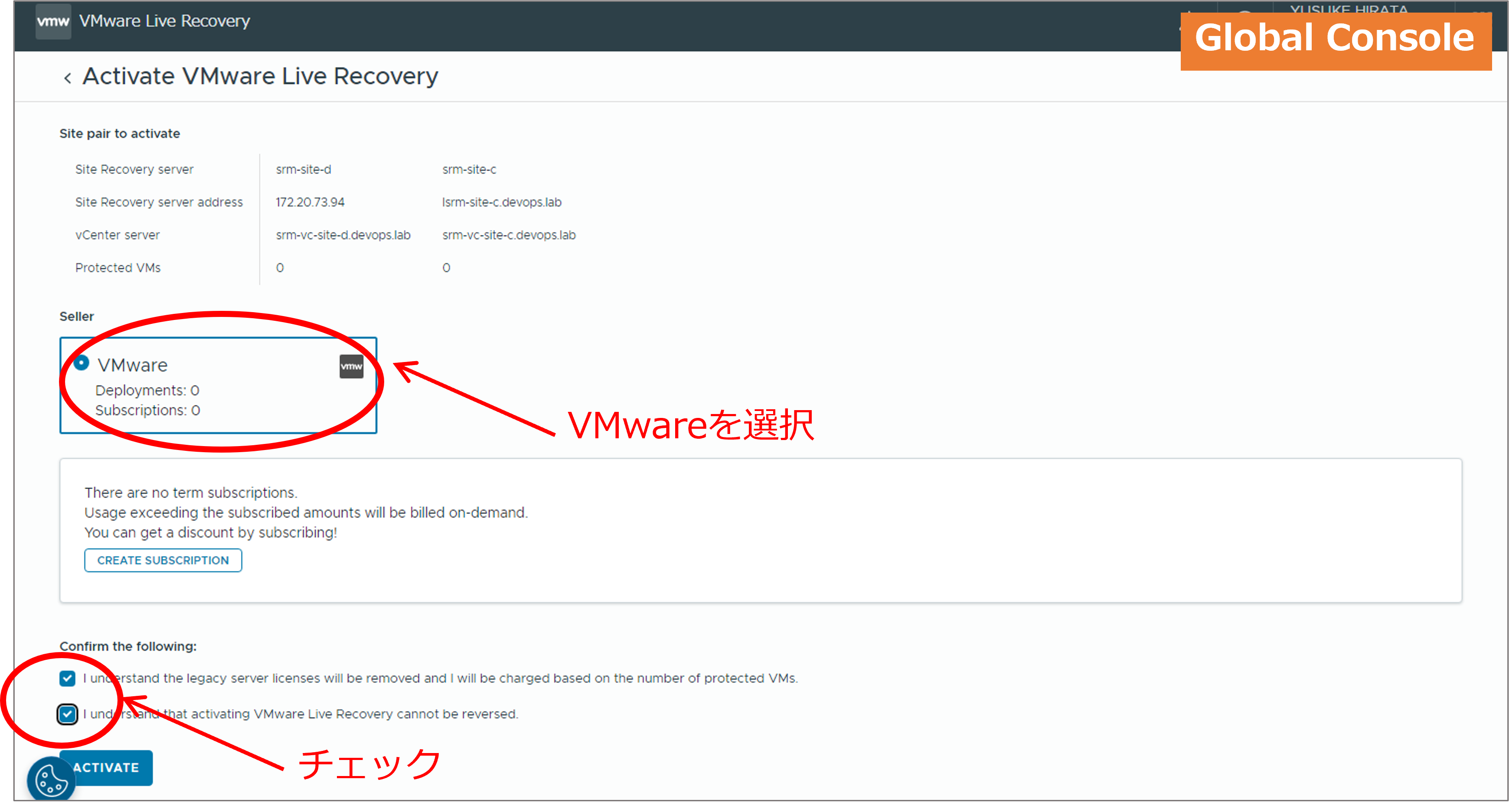
Task: Select the VMware seller radio button
Action: click(82, 362)
